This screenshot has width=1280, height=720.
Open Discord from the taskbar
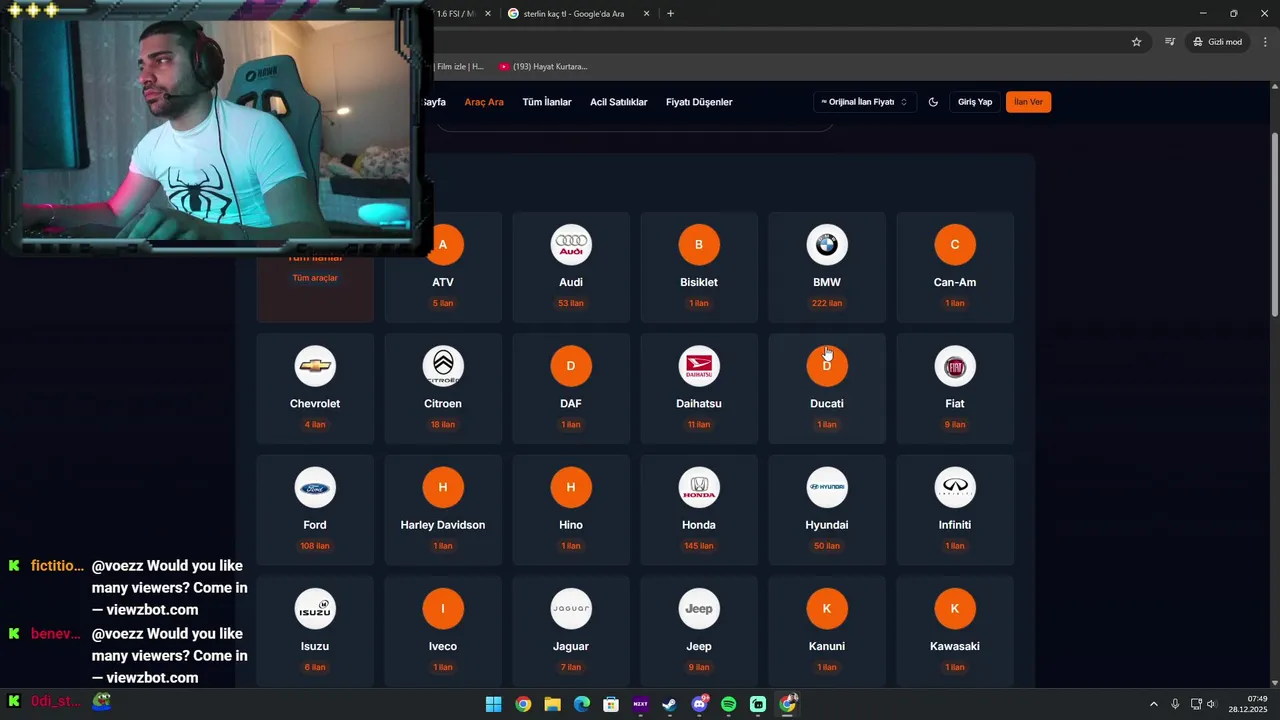[x=699, y=704]
